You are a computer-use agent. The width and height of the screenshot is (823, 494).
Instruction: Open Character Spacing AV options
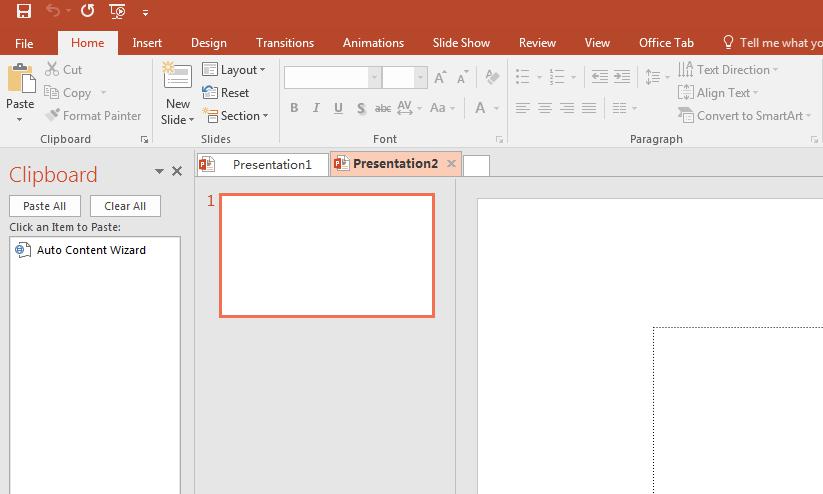click(x=409, y=108)
